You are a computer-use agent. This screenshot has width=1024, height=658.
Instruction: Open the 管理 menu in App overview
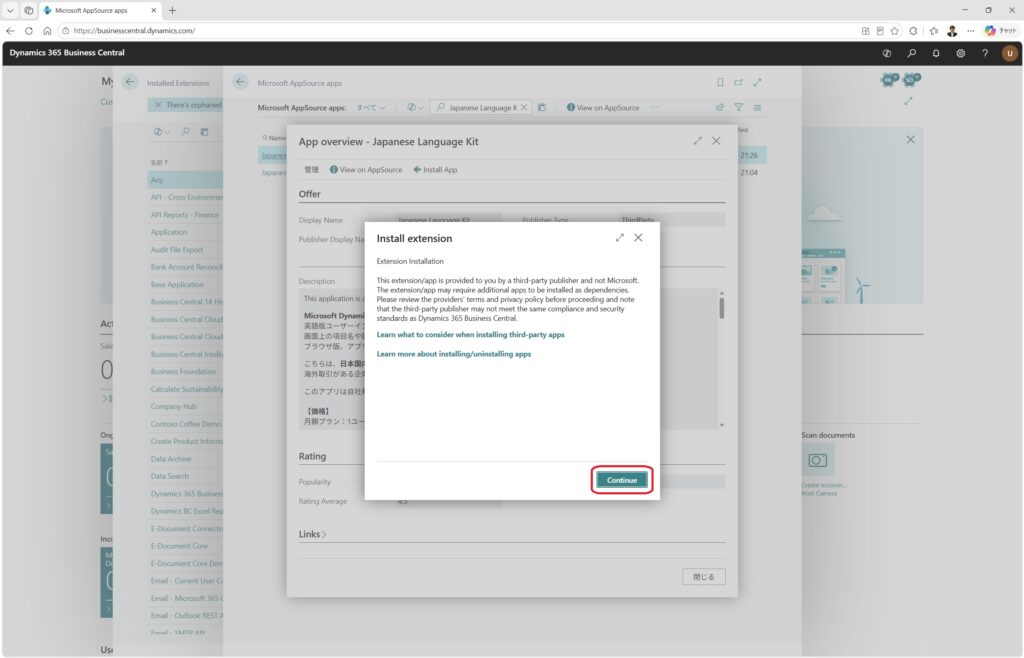(312, 170)
